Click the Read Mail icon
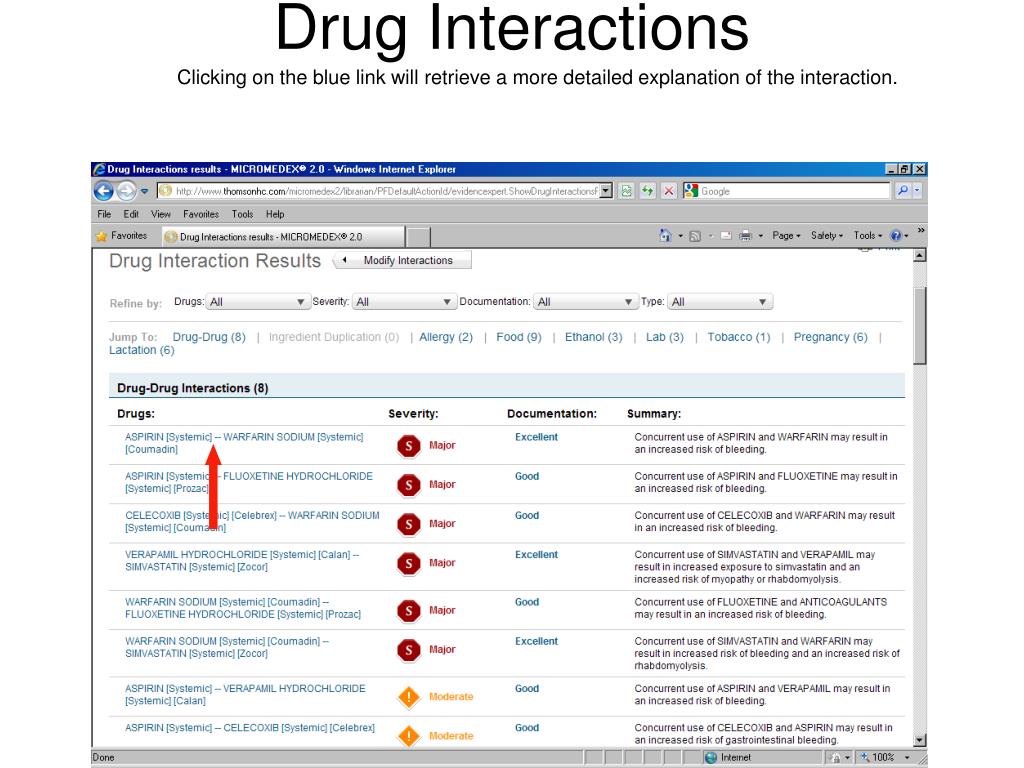The height and width of the screenshot is (768, 1024). coord(726,236)
